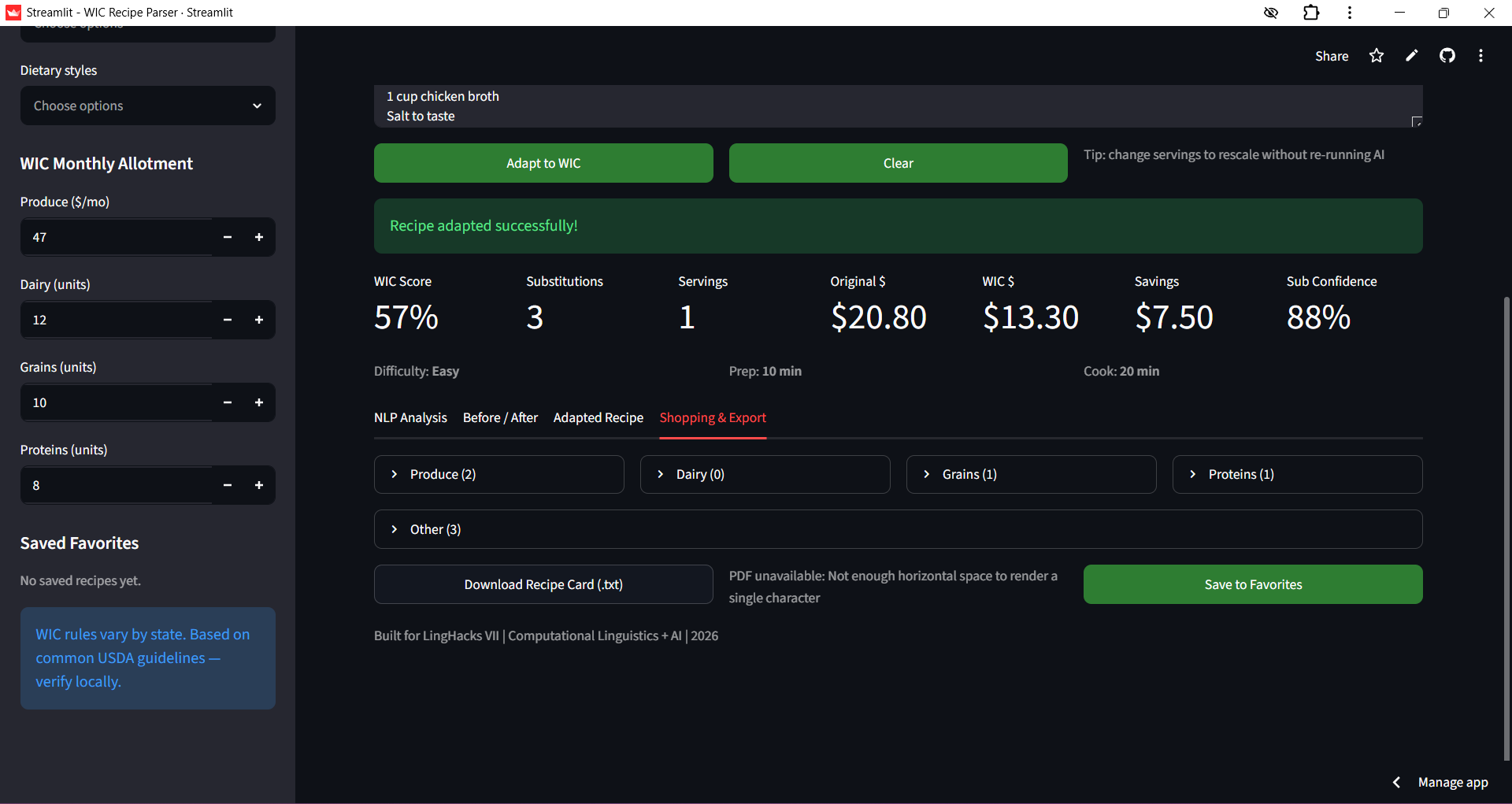The height and width of the screenshot is (804, 1512).
Task: Click the green Clear button
Action: (899, 163)
